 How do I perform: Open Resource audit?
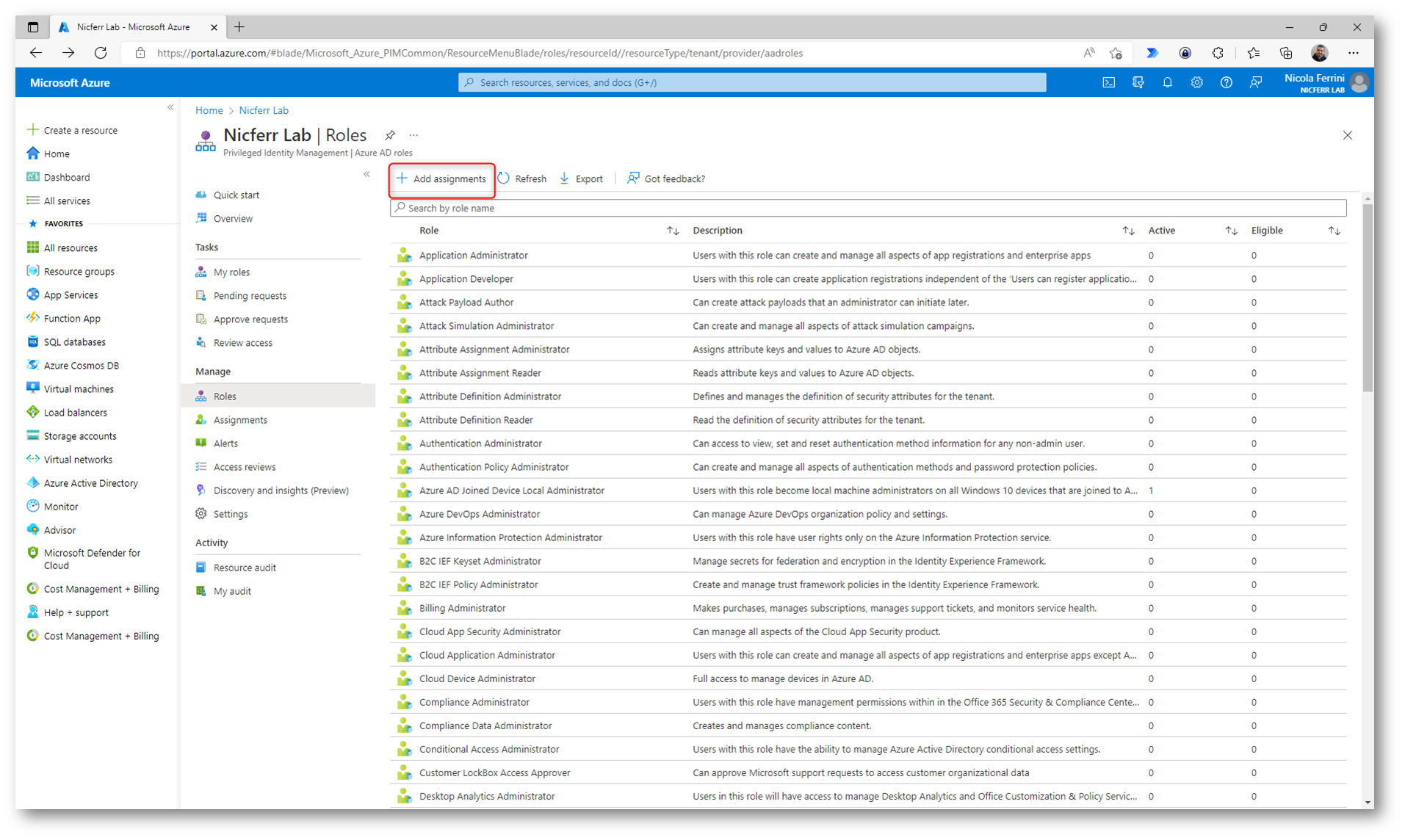pos(245,568)
